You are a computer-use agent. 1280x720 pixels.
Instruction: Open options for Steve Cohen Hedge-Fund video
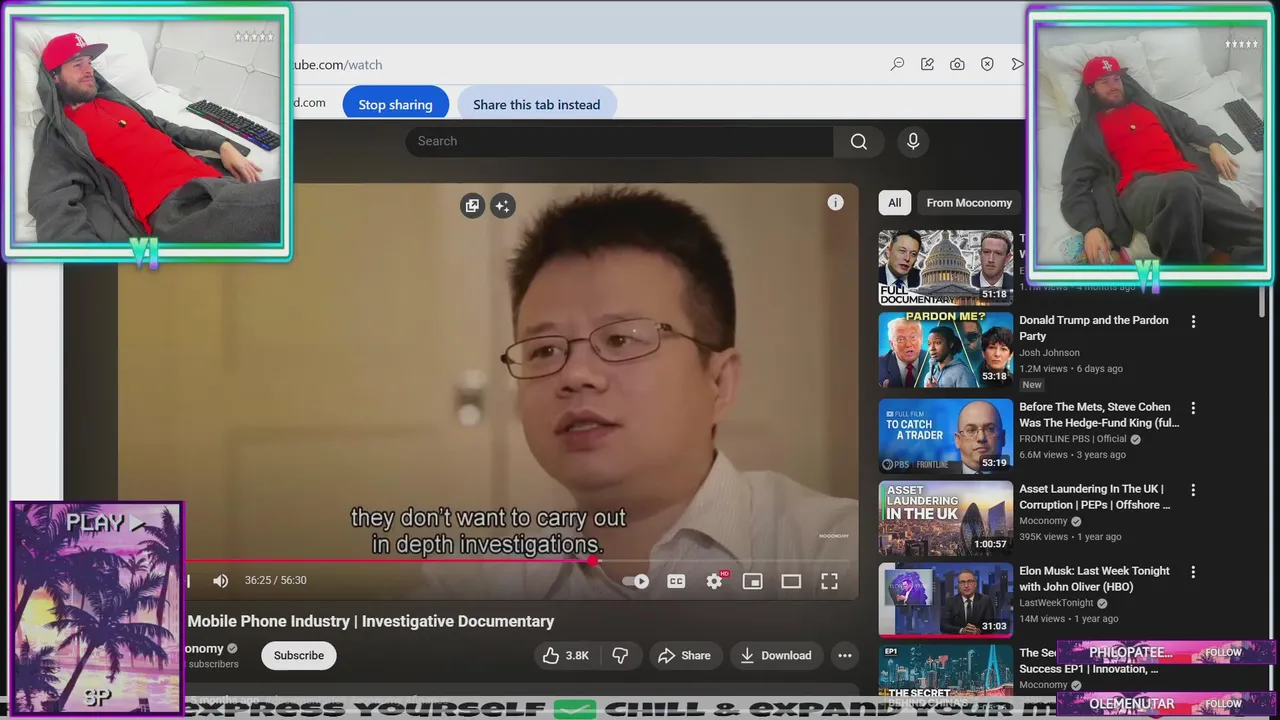pos(1193,408)
